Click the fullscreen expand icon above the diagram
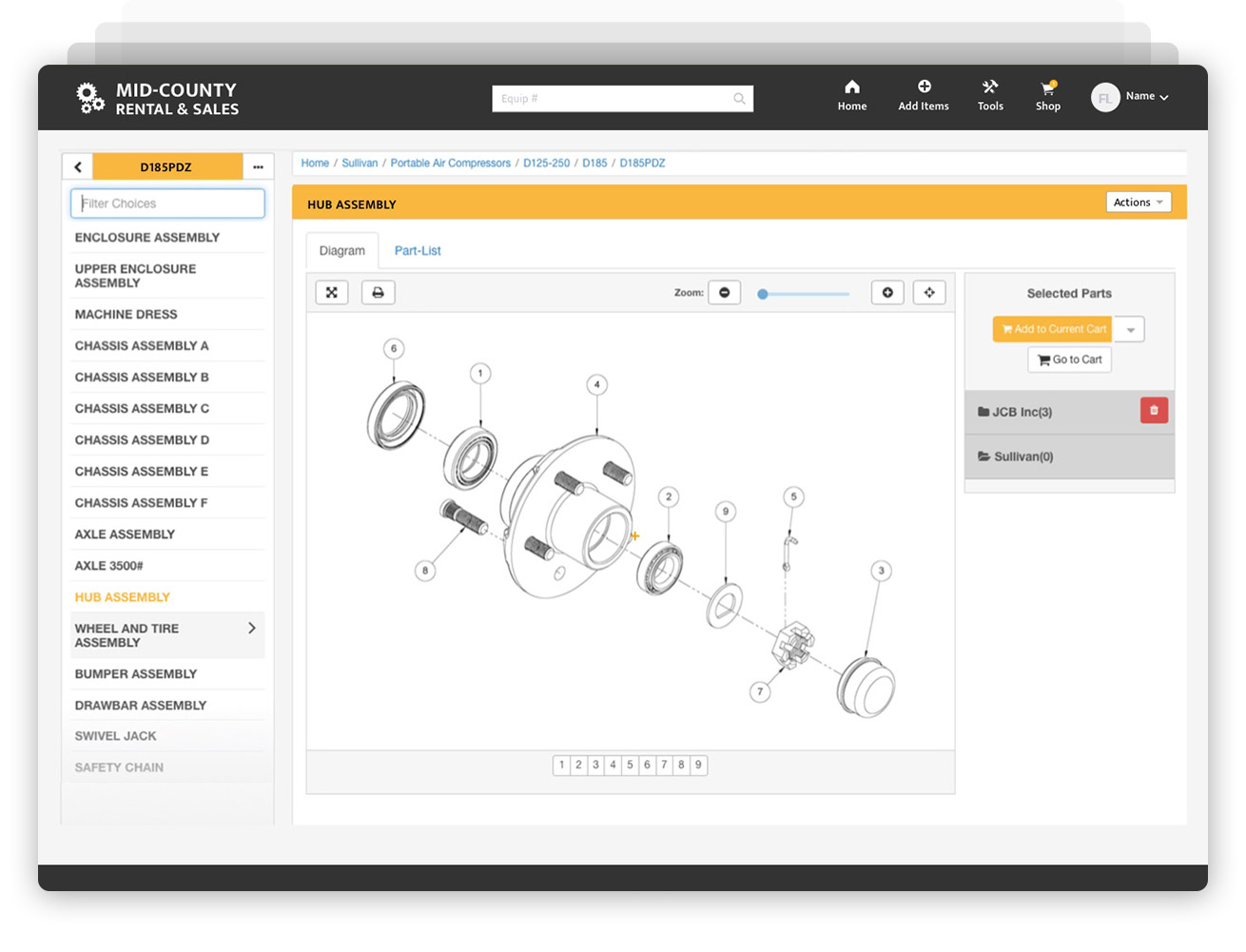The image size is (1246, 952). coord(331,292)
